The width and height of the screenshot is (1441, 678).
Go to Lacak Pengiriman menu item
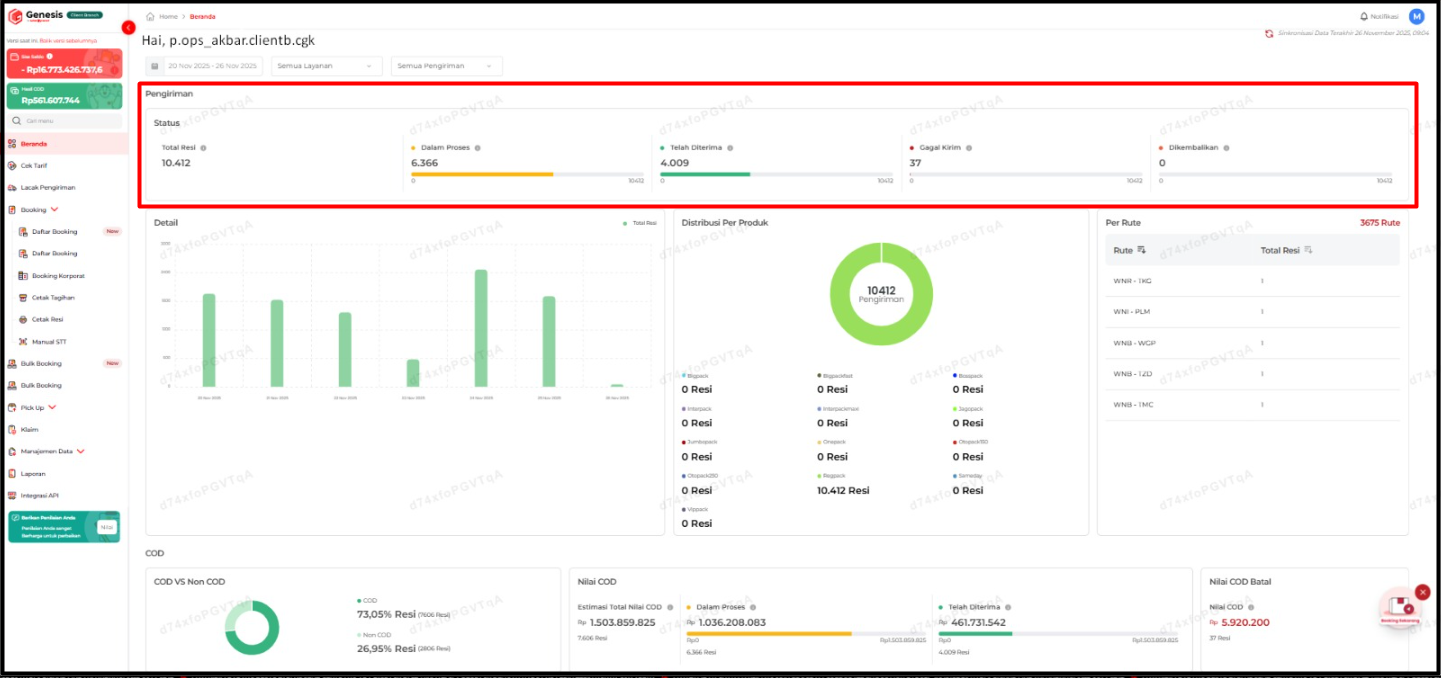click(47, 188)
